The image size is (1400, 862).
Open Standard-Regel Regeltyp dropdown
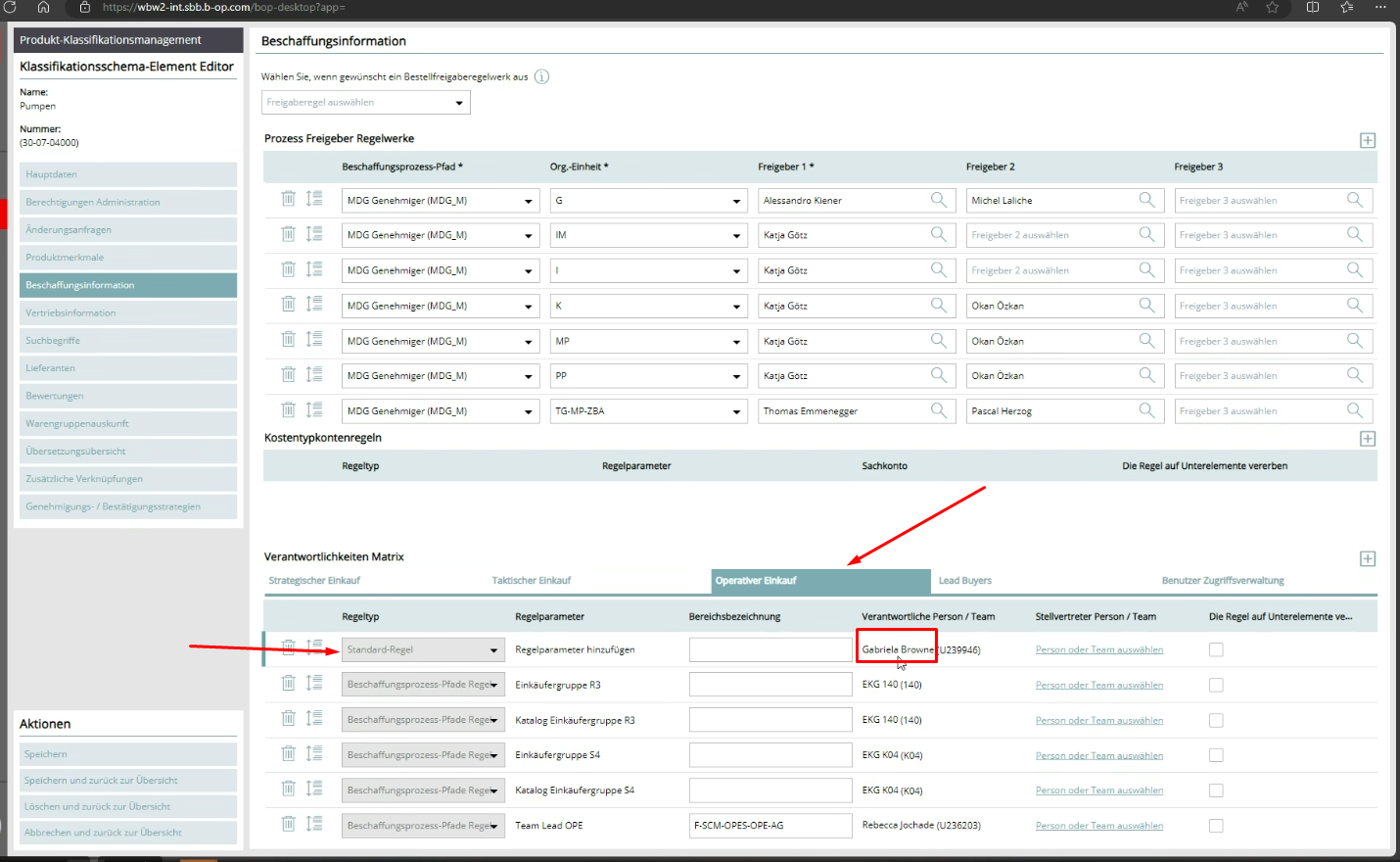pos(423,650)
